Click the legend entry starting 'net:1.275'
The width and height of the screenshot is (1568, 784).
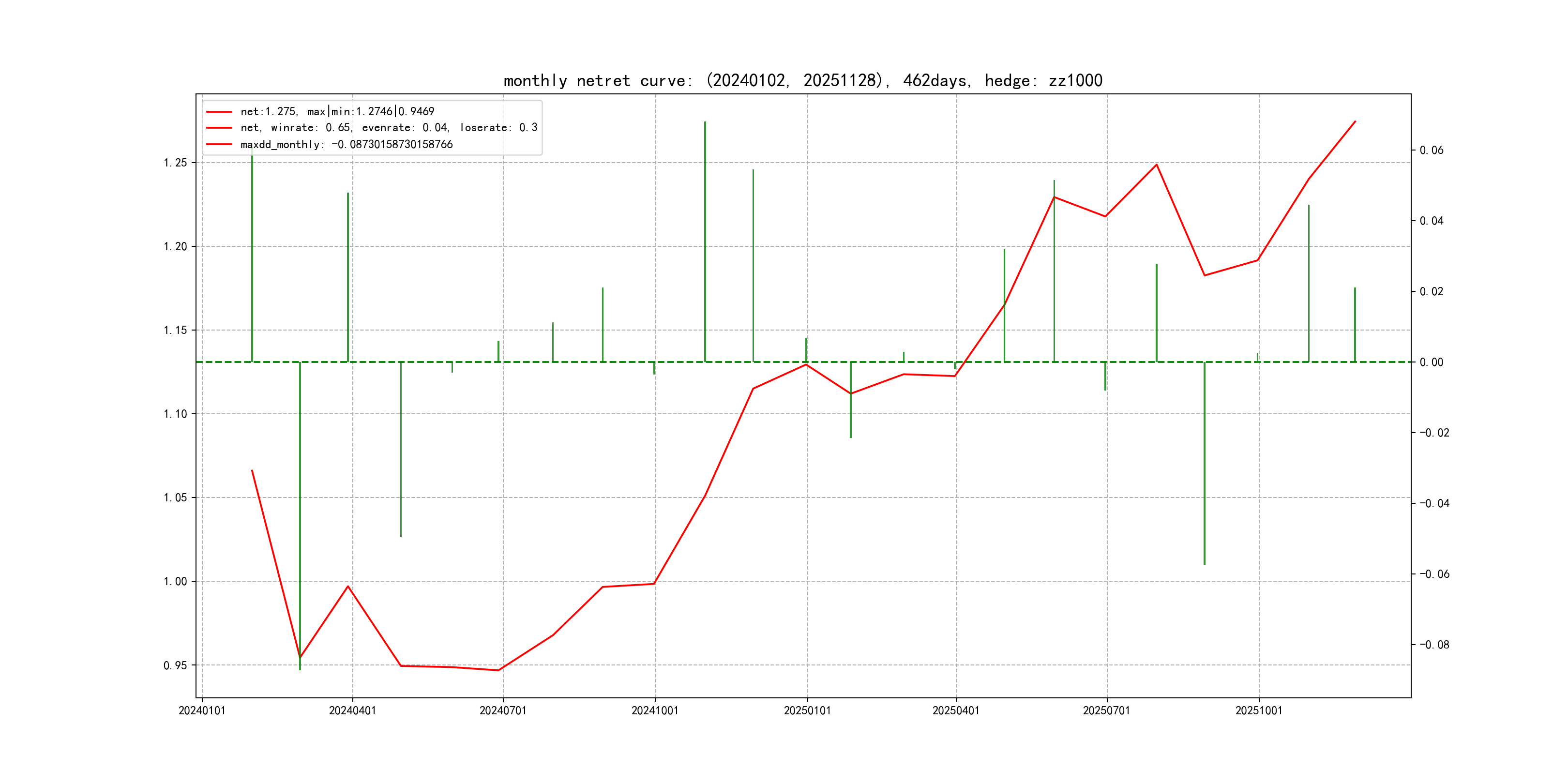click(x=337, y=111)
